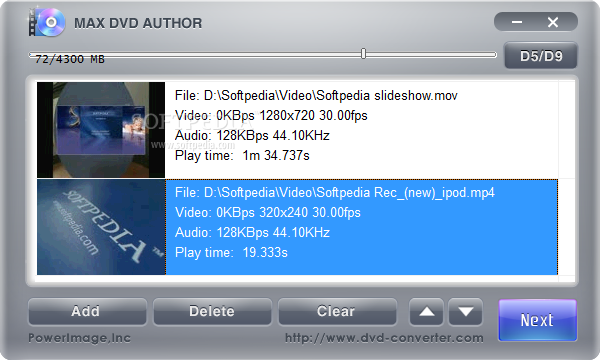Select the file path line for Softpedia slideshow.mov
Image resolution: width=600 pixels, height=360 pixels.
click(x=316, y=95)
